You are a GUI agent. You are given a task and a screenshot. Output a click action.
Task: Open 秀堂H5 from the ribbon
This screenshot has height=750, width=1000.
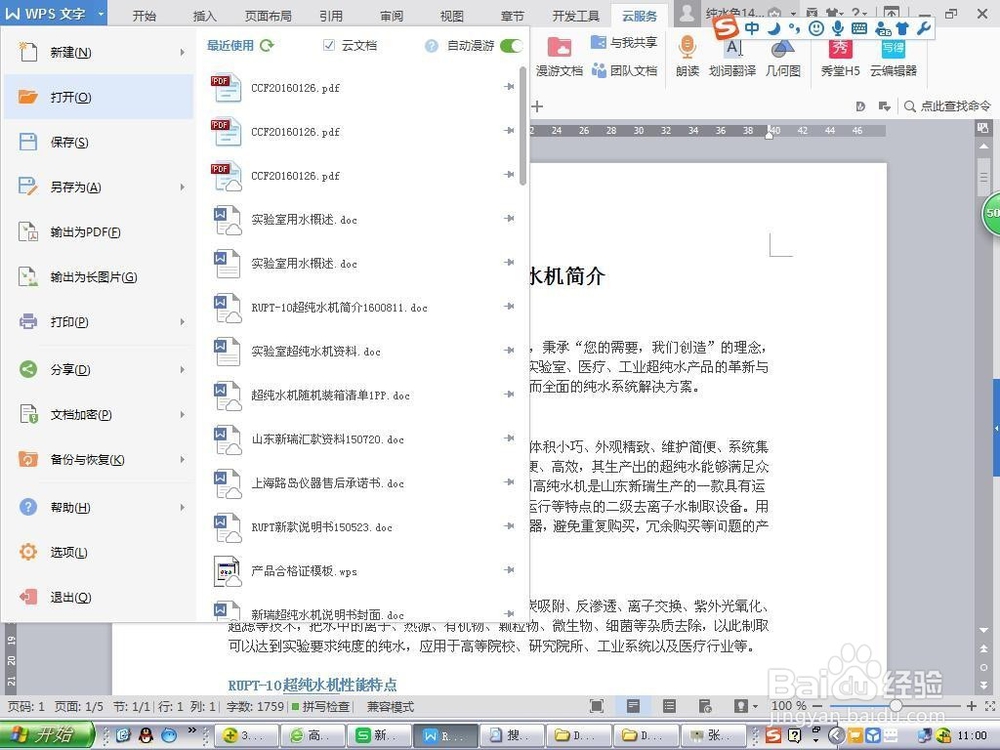click(840, 56)
